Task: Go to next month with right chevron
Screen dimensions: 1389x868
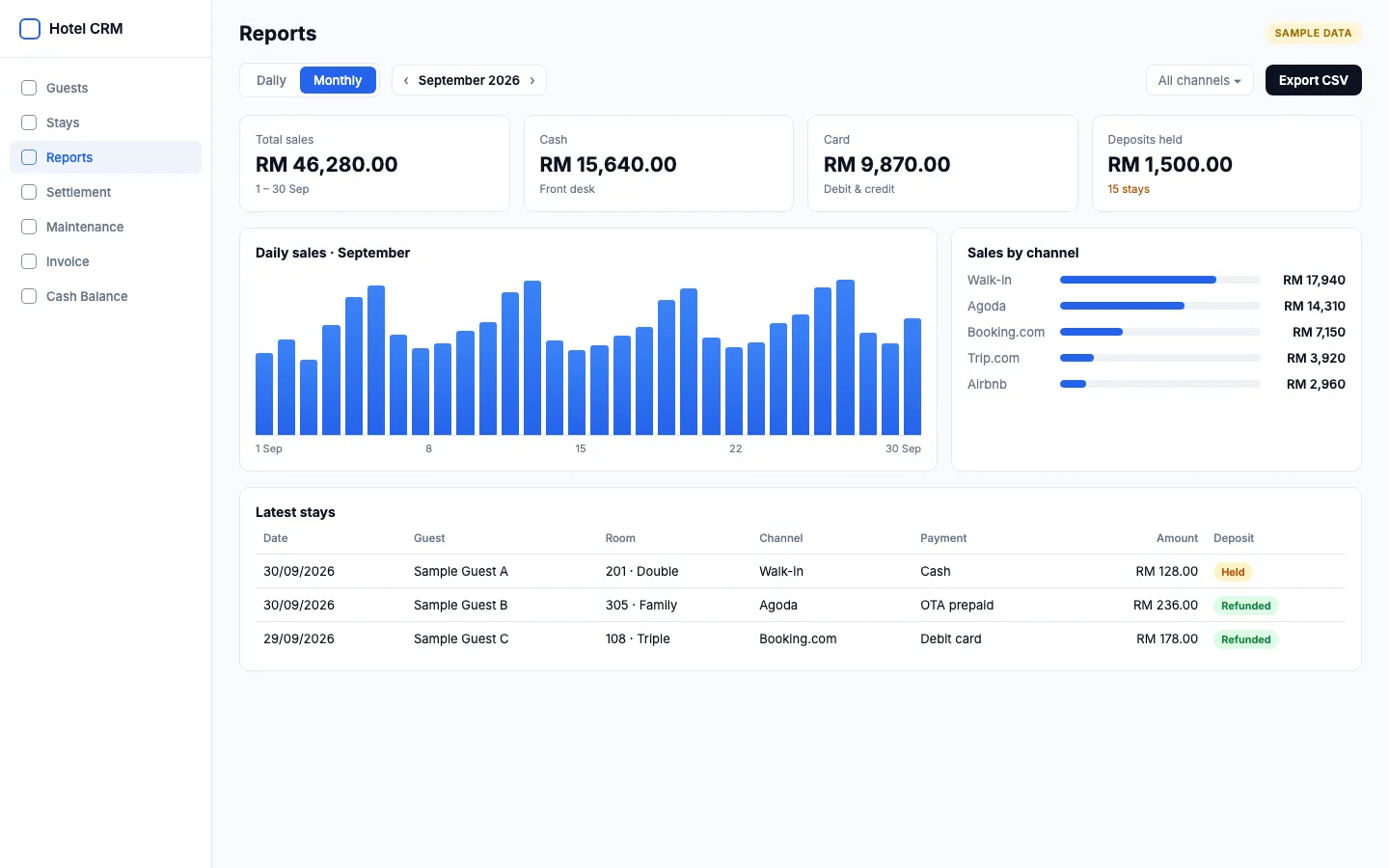Action: click(x=532, y=80)
